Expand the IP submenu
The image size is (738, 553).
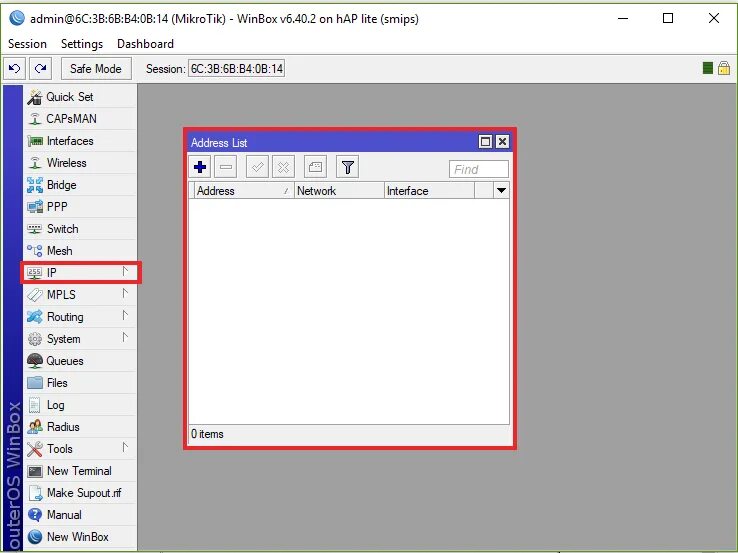pos(80,272)
